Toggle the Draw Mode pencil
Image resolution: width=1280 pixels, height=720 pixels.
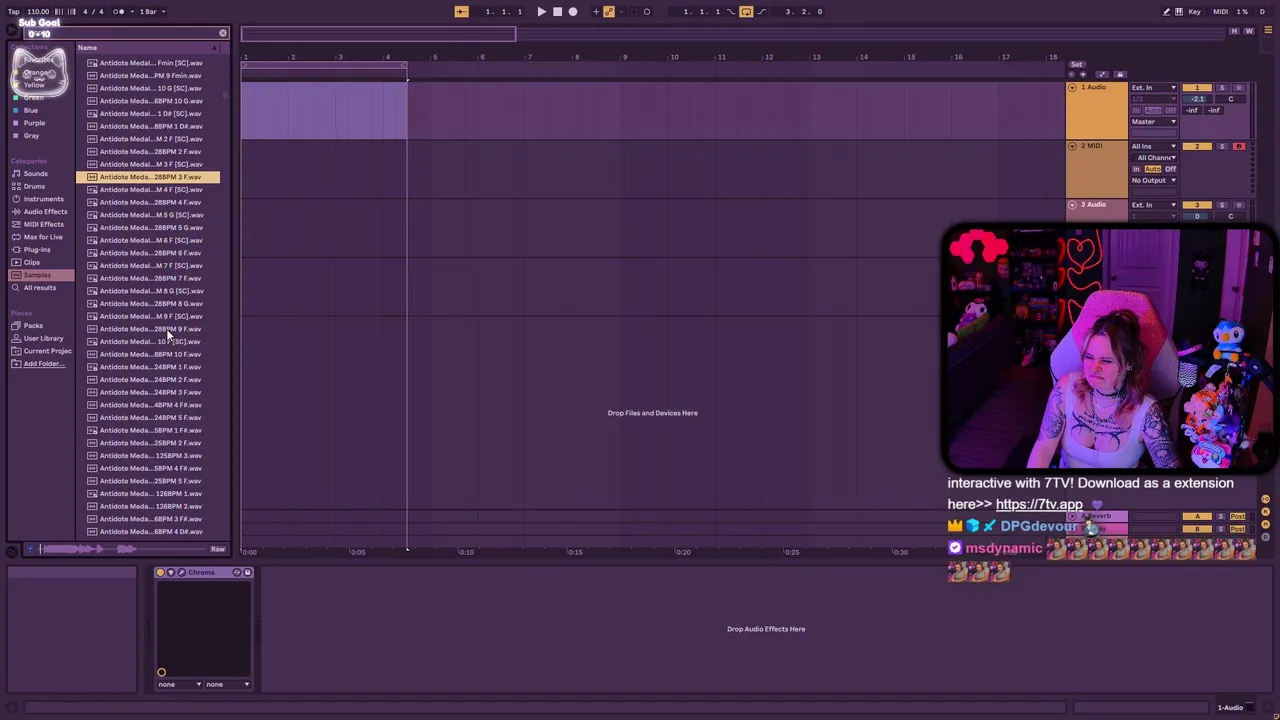point(1166,12)
